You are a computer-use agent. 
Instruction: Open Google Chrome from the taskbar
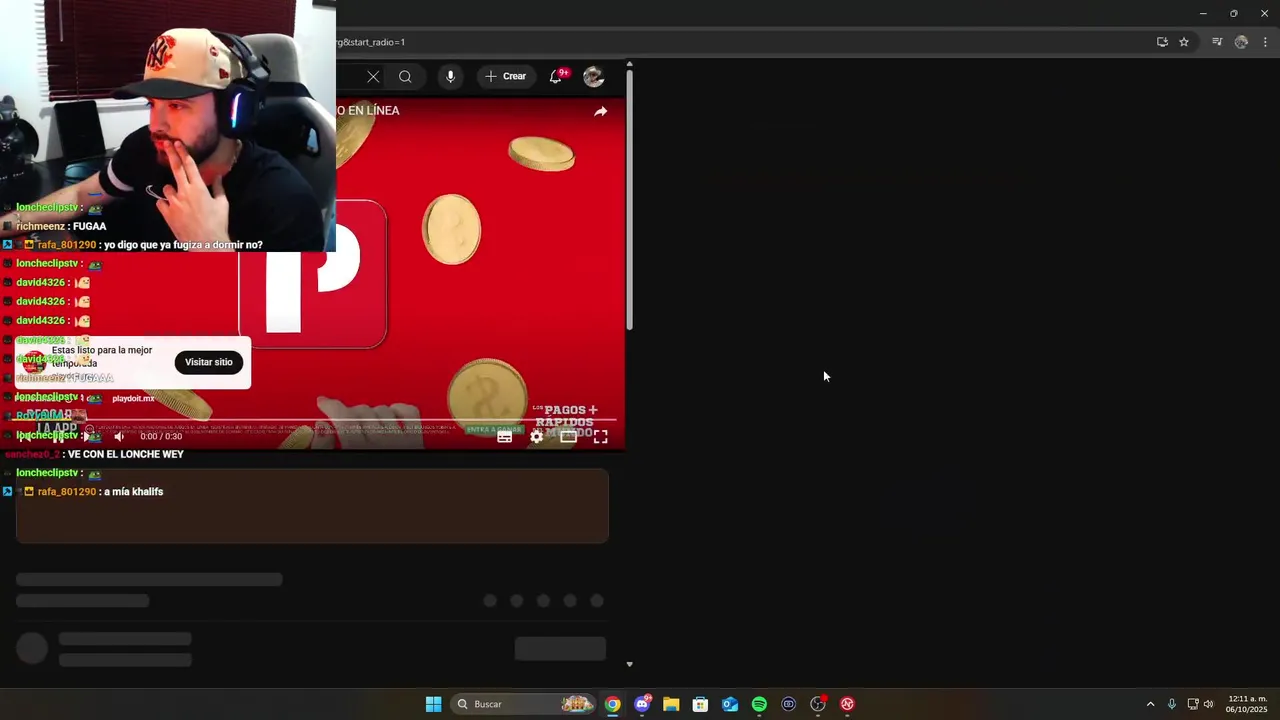(x=612, y=704)
